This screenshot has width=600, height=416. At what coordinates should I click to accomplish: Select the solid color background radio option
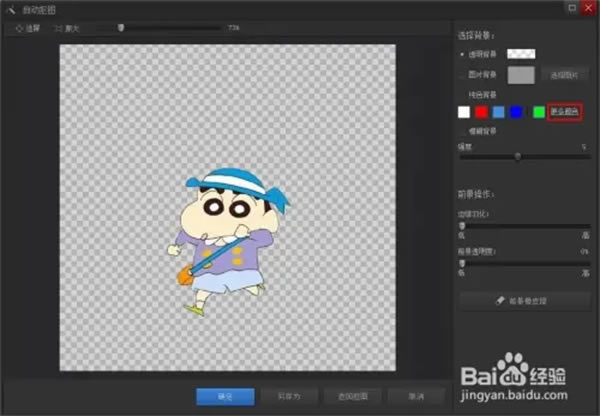pos(462,95)
